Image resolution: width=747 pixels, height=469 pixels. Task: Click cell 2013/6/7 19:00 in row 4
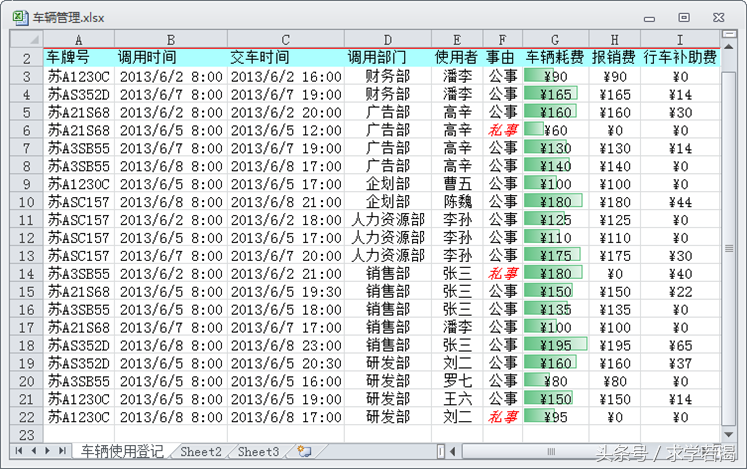(286, 94)
